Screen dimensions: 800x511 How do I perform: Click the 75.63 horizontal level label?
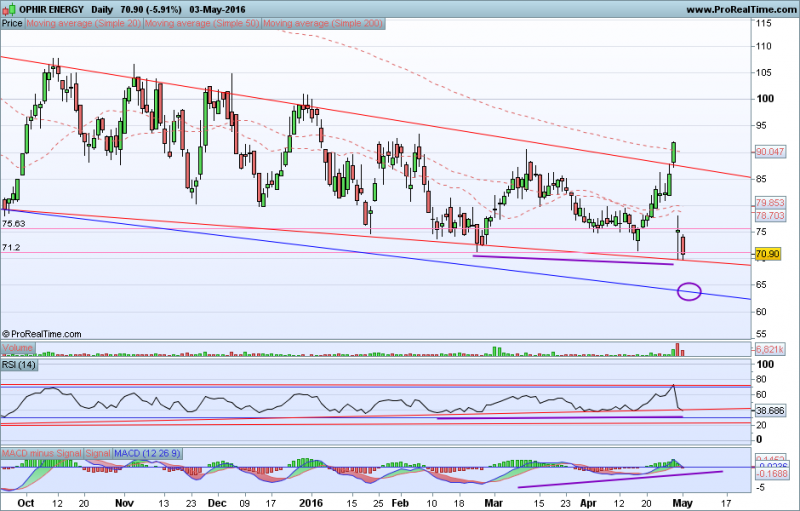pos(13,225)
